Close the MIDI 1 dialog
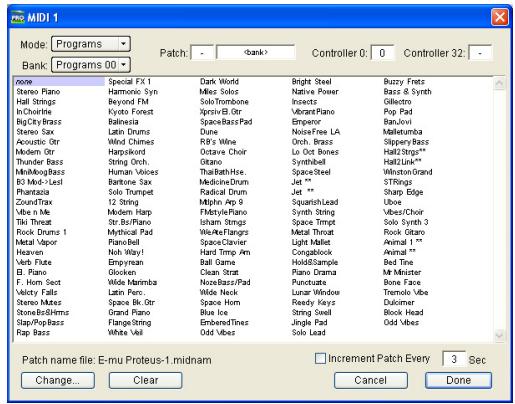The width and height of the screenshot is (515, 404). pos(500,17)
